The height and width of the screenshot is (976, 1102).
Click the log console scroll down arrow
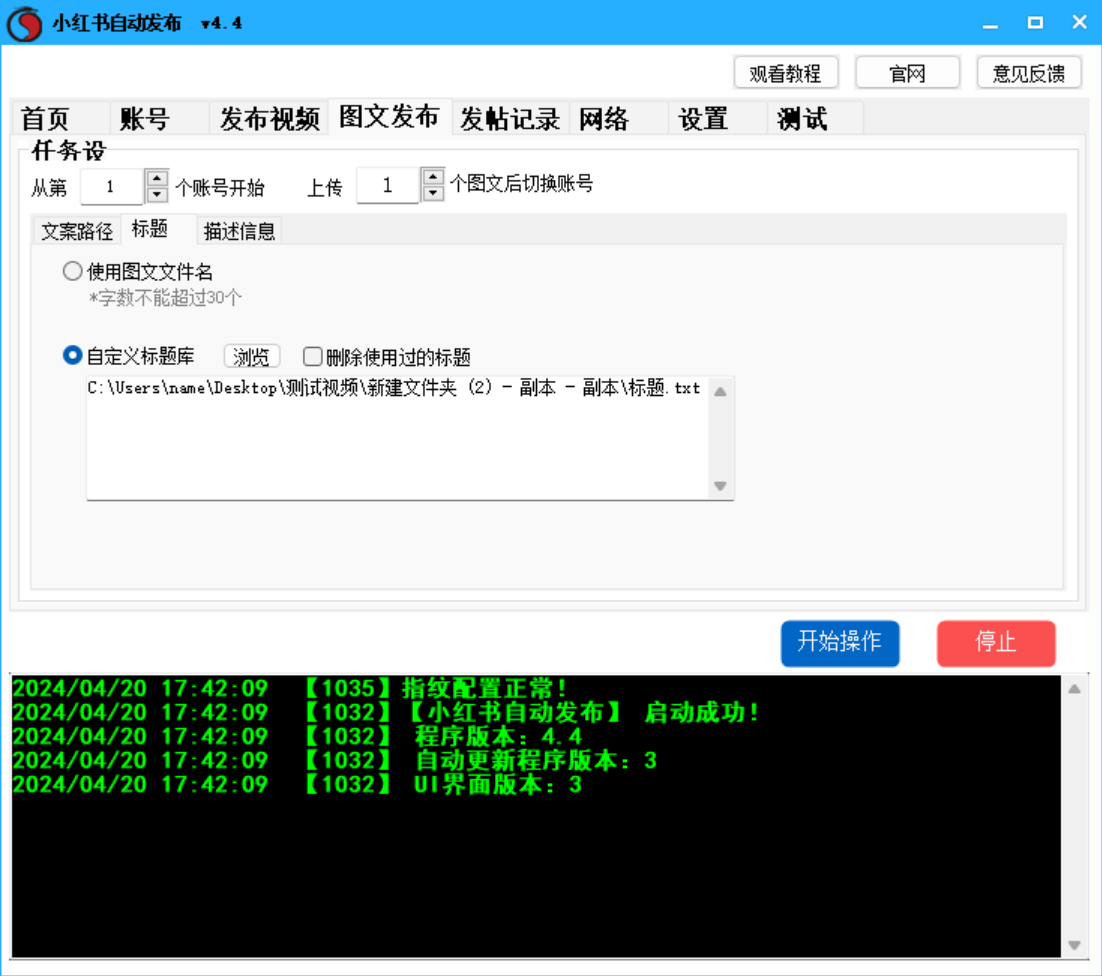coord(1075,945)
